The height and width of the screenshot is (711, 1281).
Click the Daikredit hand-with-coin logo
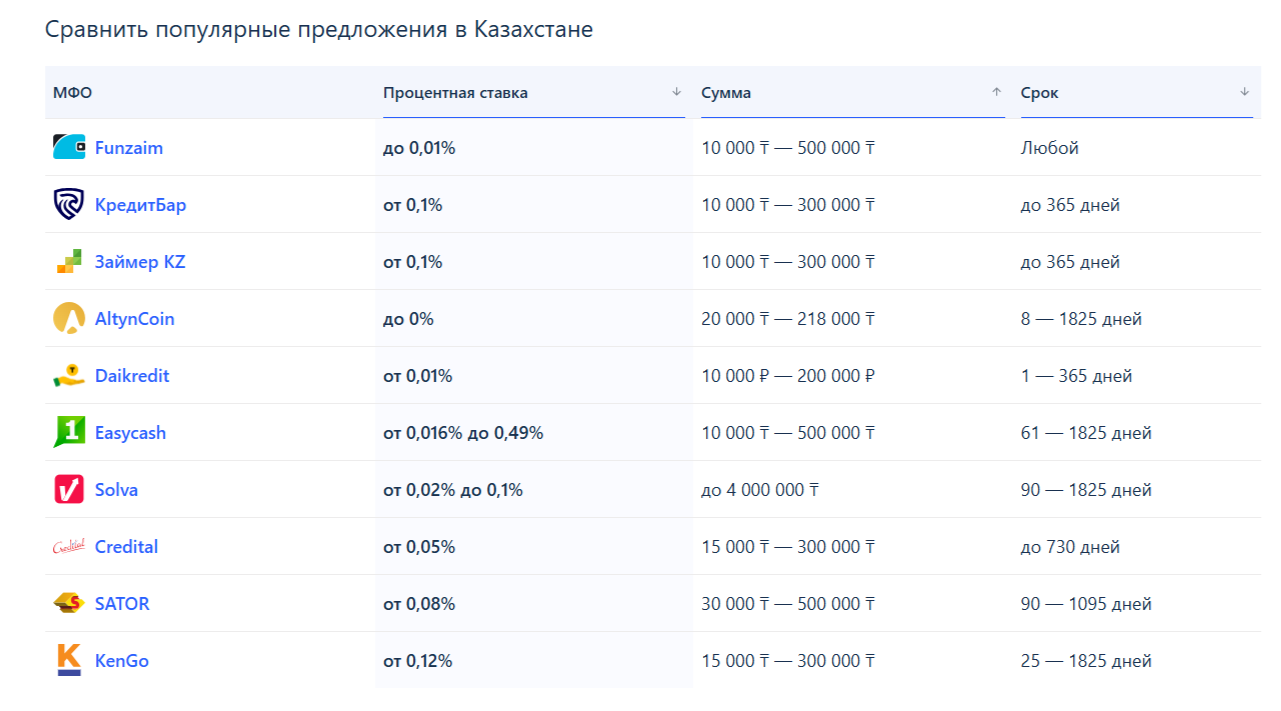click(x=69, y=376)
